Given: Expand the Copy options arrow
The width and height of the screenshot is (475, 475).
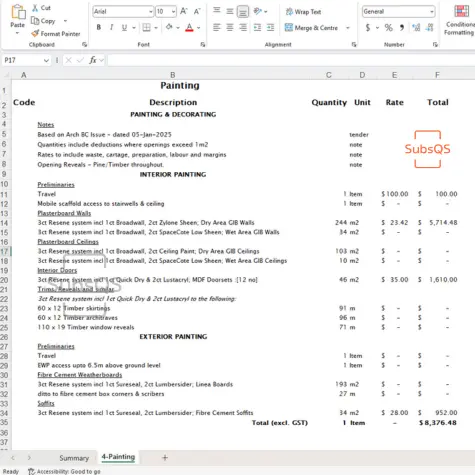Looking at the screenshot, I should (65, 21).
